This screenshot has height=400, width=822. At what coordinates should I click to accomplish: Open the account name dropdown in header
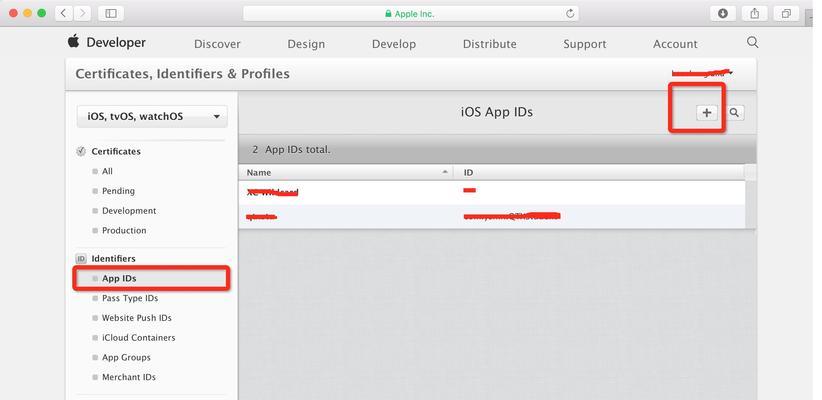[702, 73]
